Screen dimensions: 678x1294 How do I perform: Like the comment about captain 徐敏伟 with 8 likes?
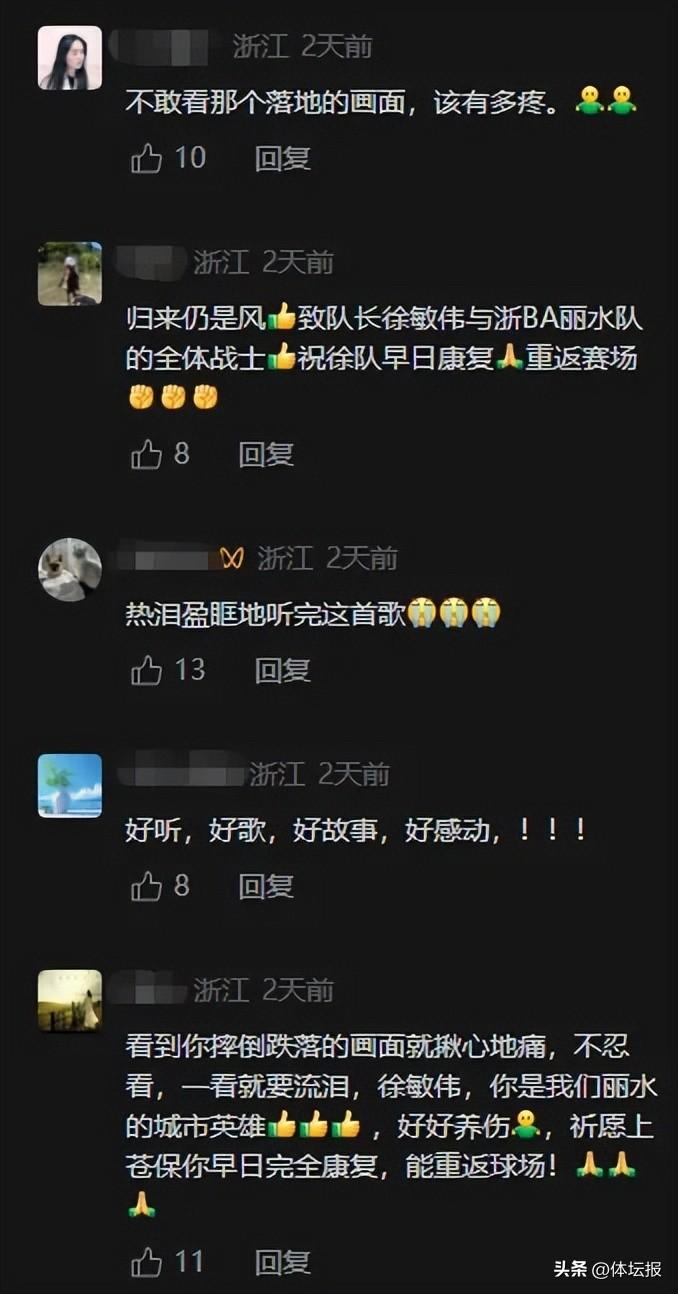click(x=146, y=455)
